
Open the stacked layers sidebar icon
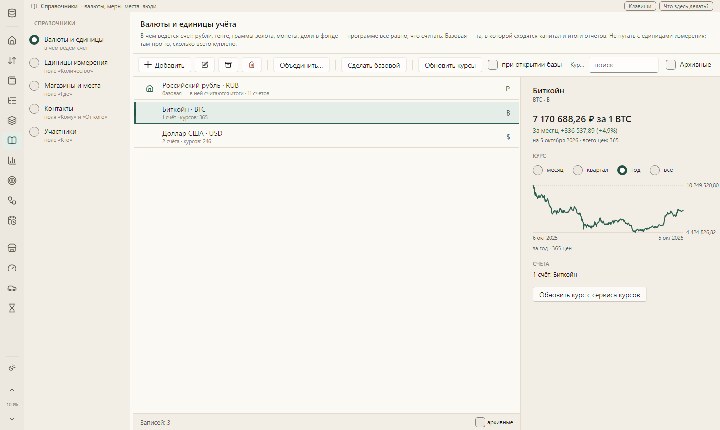coord(12,120)
